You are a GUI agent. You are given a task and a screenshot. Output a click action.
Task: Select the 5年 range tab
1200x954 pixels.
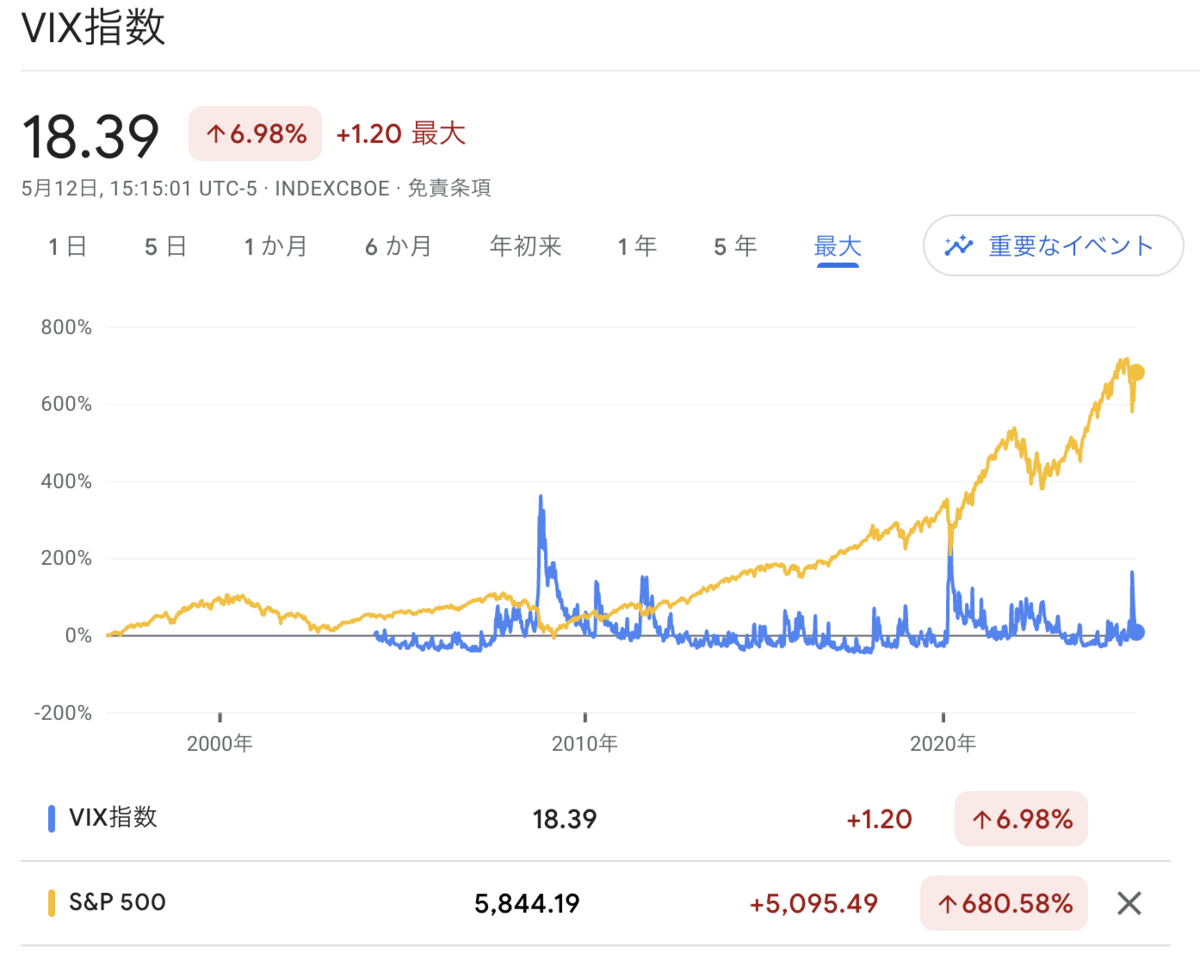pyautogui.click(x=735, y=246)
